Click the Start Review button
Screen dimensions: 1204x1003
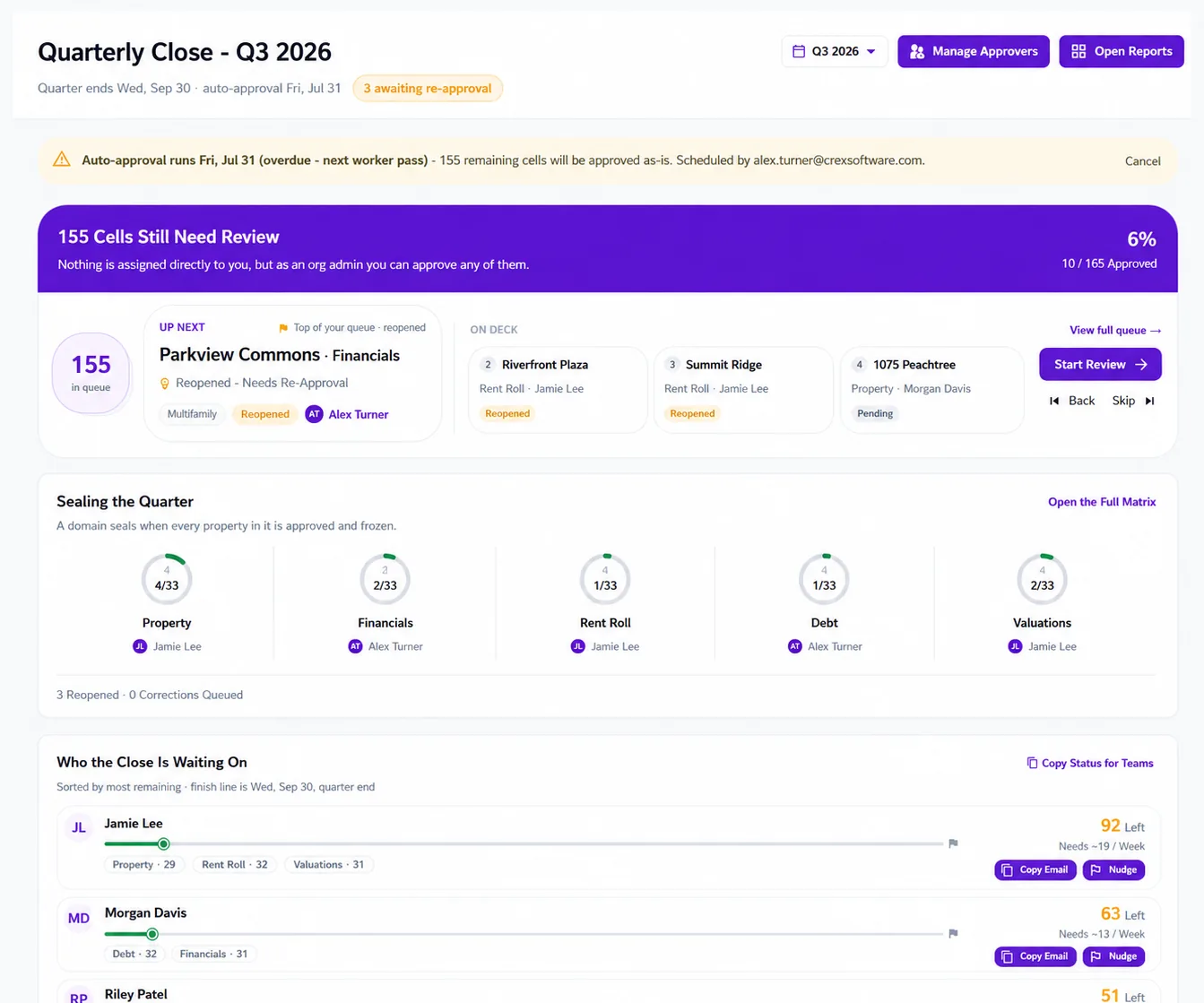[x=1100, y=364]
